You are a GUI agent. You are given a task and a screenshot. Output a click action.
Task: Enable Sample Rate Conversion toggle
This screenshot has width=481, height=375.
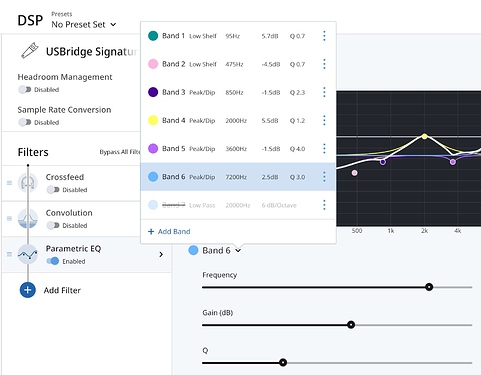tap(25, 122)
